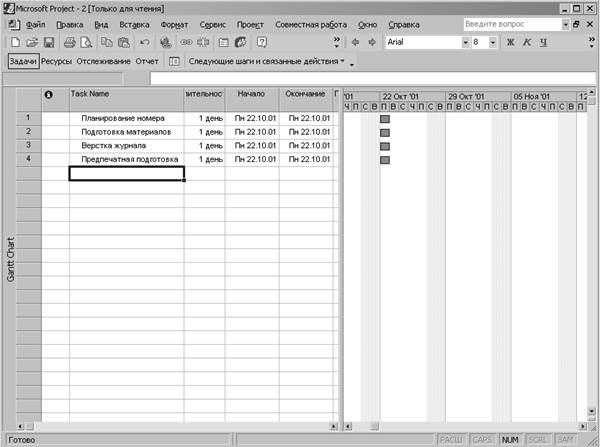Click the vertical scrollbar down arrow

tap(592, 411)
